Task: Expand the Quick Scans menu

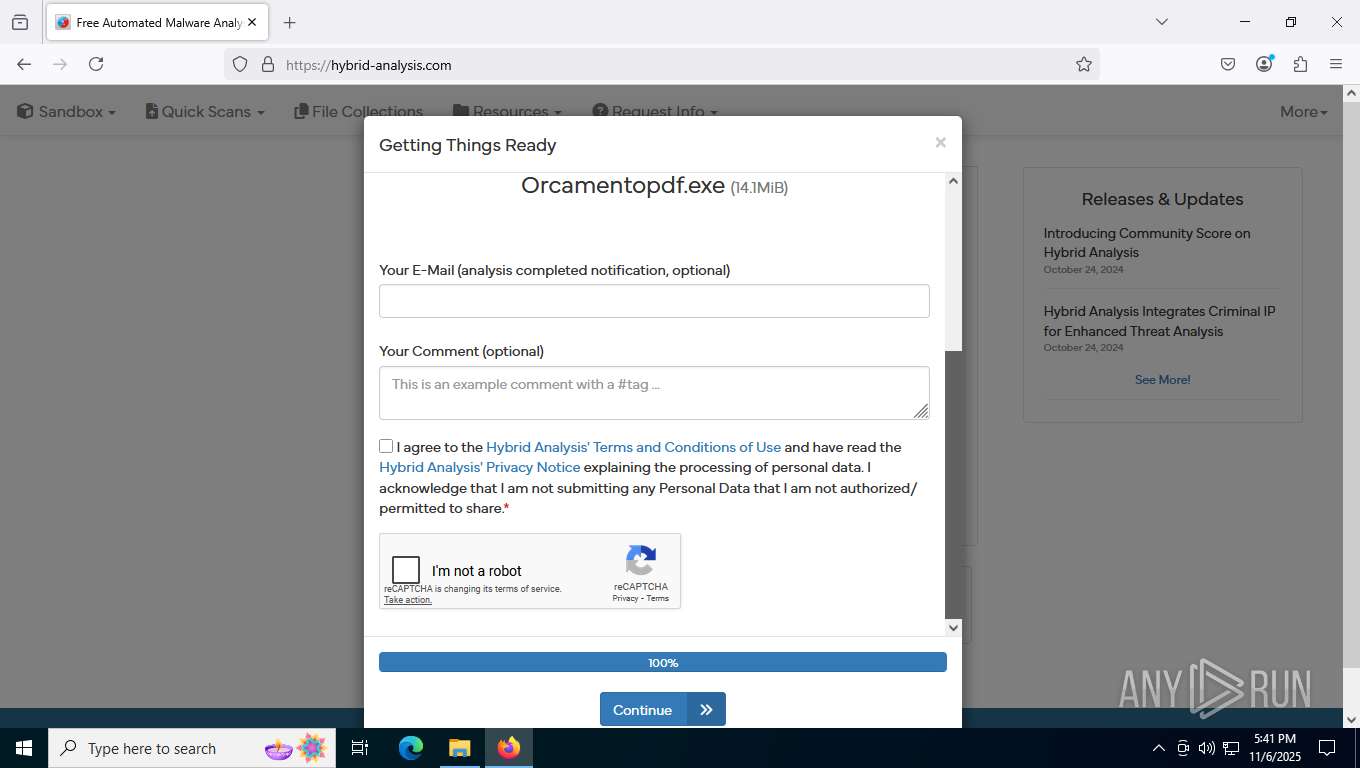Action: pos(205,111)
